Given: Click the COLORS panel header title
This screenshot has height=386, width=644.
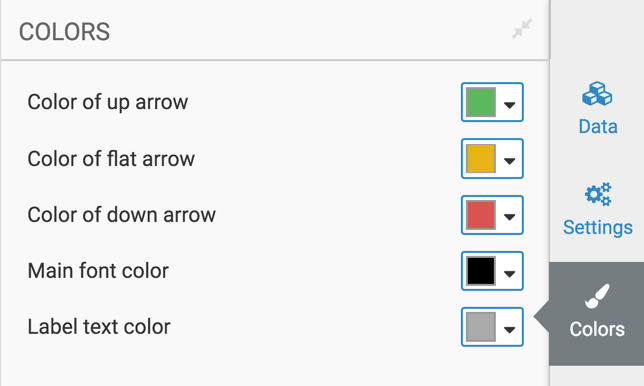Looking at the screenshot, I should click(x=64, y=32).
